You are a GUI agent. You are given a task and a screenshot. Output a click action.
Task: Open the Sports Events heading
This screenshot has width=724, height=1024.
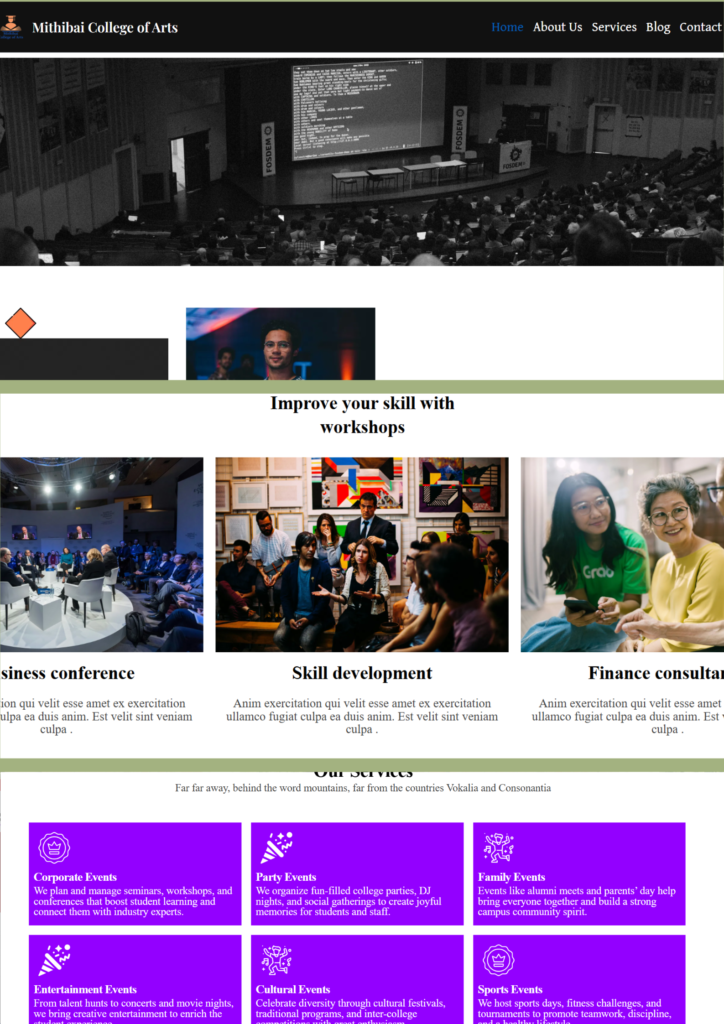point(510,989)
